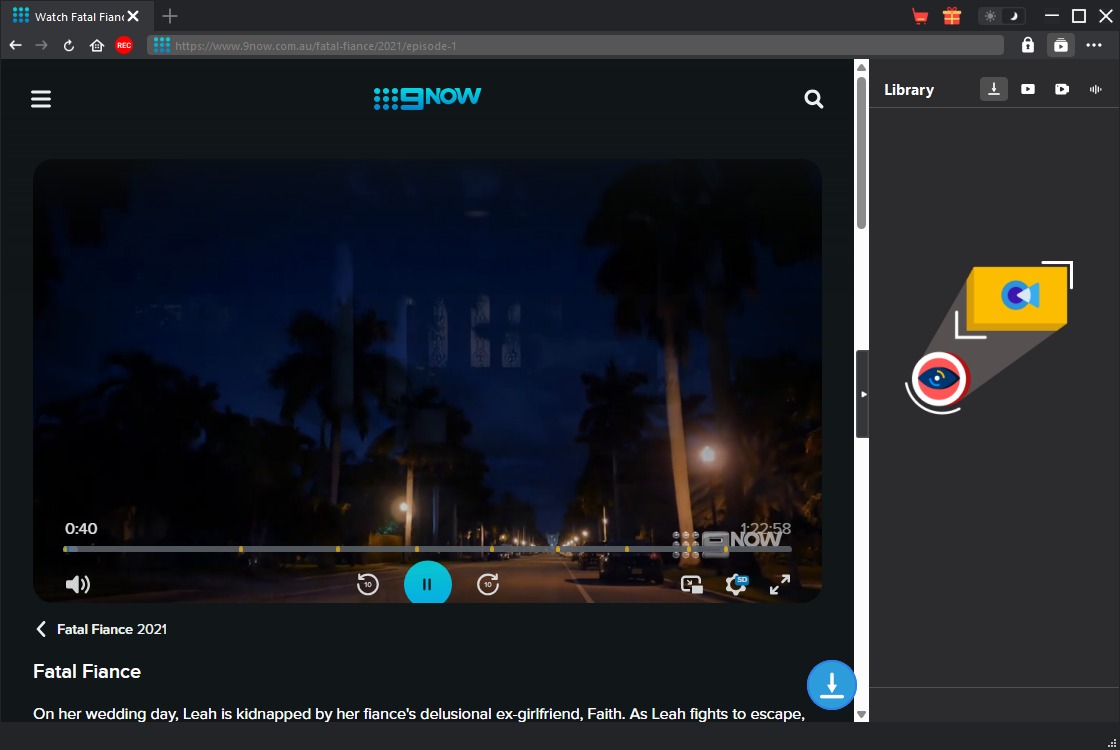Screen dimensions: 1120x750
Task: Open the shopping cart icon
Action: point(920,16)
